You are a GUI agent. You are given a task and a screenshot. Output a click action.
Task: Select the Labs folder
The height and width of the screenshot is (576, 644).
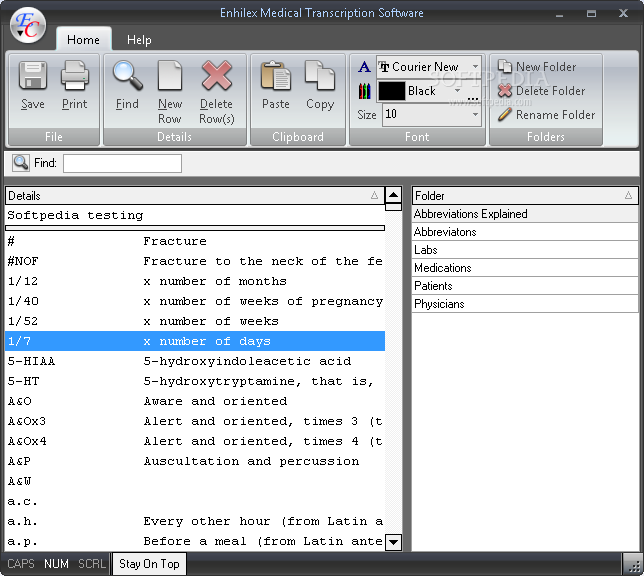pos(525,250)
